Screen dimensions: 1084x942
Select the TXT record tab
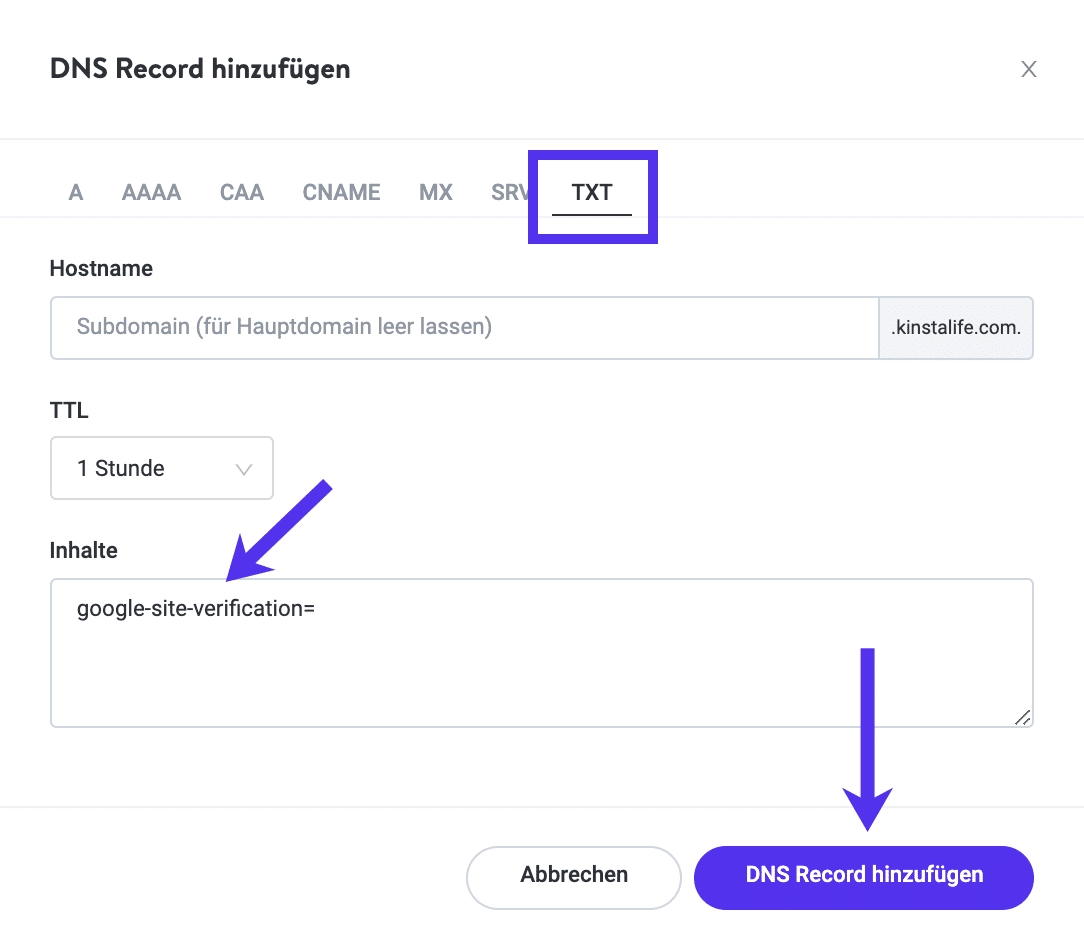point(592,192)
